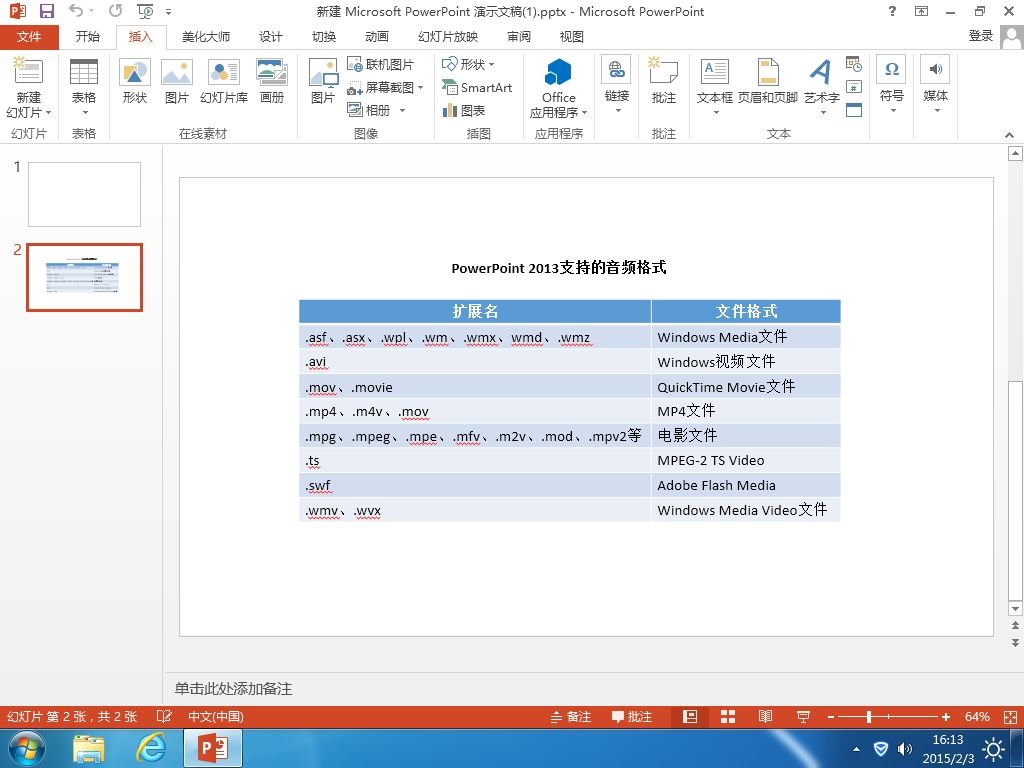Viewport: 1024px width, 768px height.
Task: Switch to the Home (开始) tab
Action: [88, 37]
